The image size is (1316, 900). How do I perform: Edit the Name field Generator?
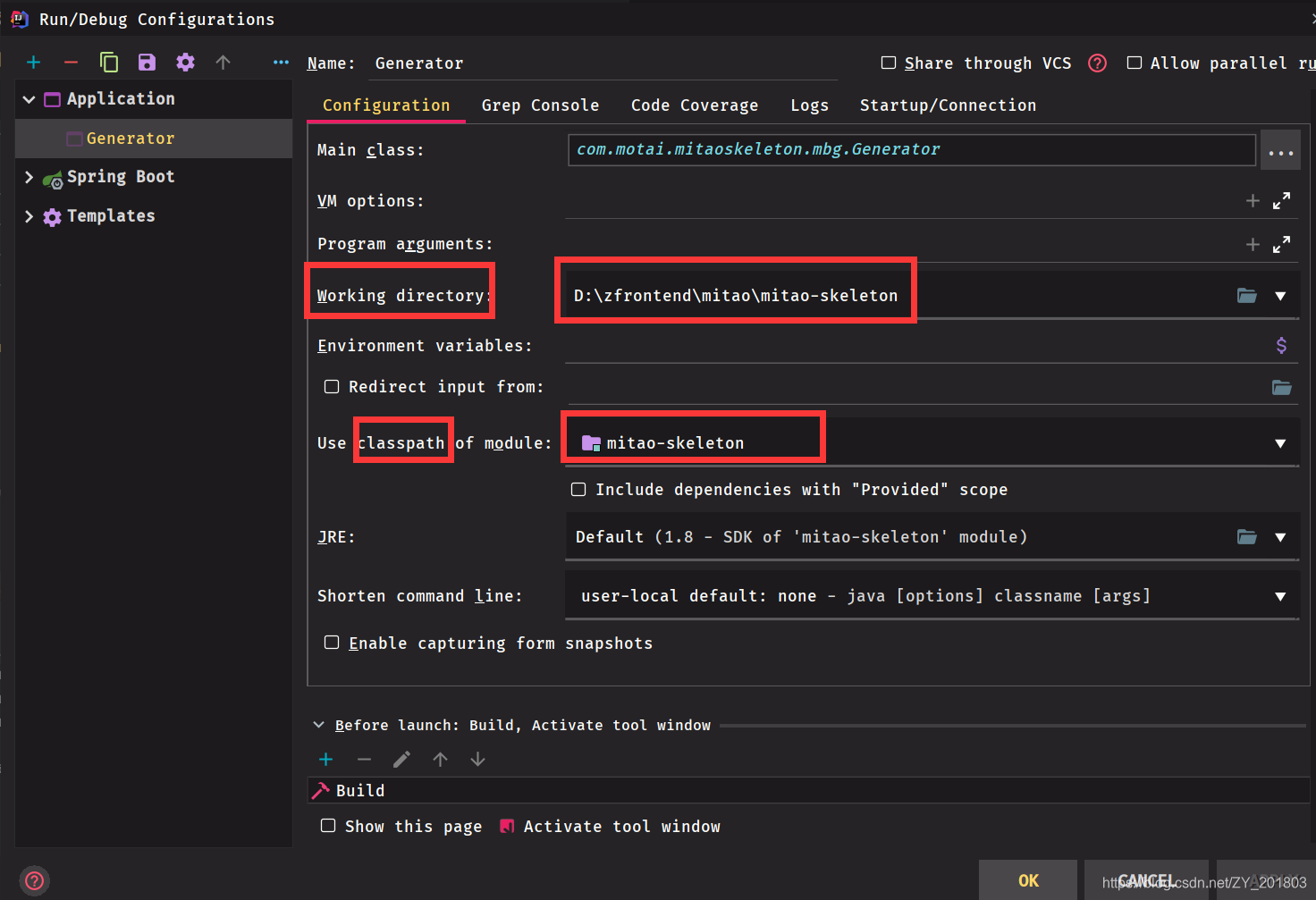(603, 63)
